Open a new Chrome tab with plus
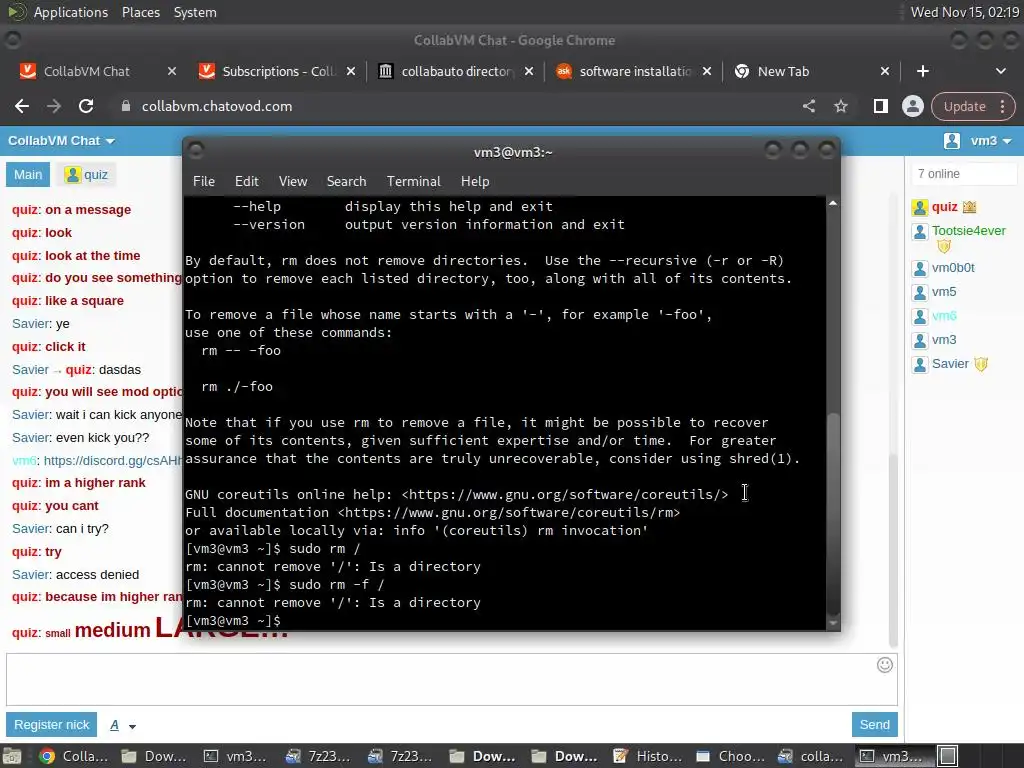Screen dimensions: 1024x768 (922, 71)
